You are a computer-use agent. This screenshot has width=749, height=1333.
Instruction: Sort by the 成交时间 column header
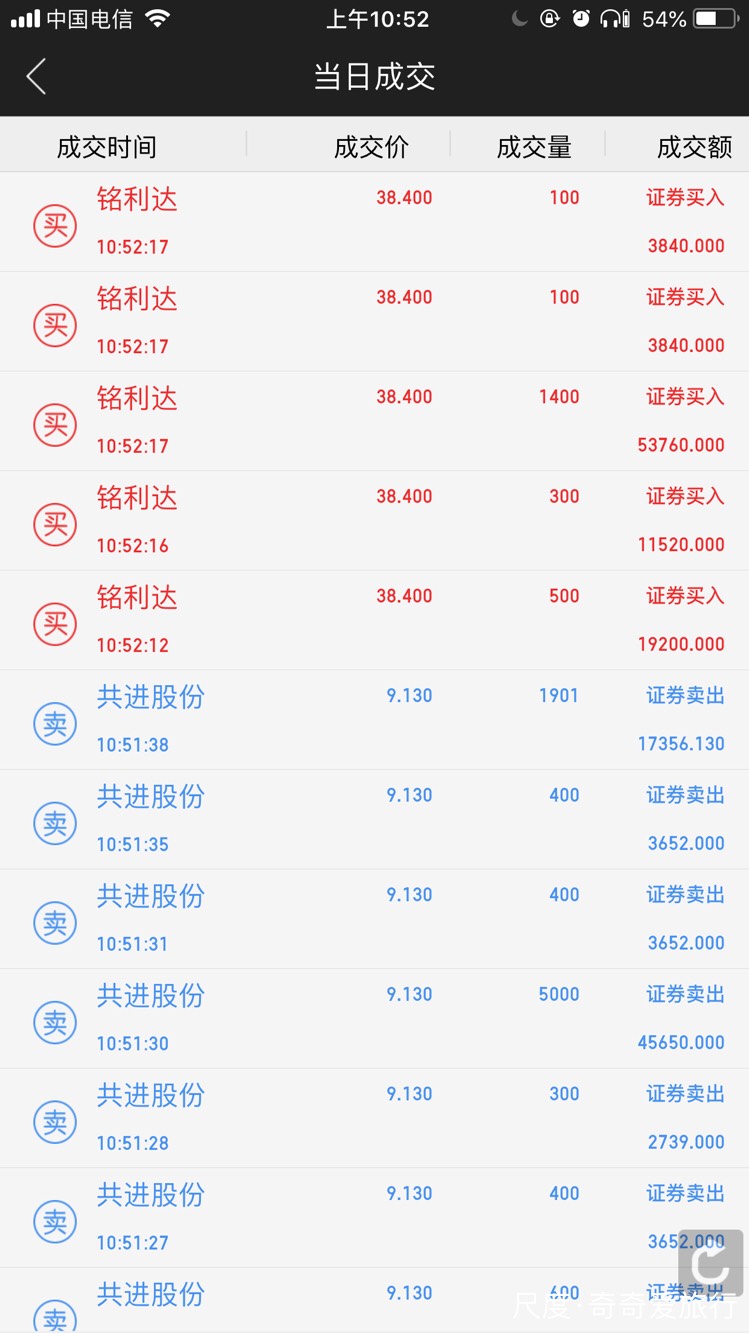[x=107, y=148]
